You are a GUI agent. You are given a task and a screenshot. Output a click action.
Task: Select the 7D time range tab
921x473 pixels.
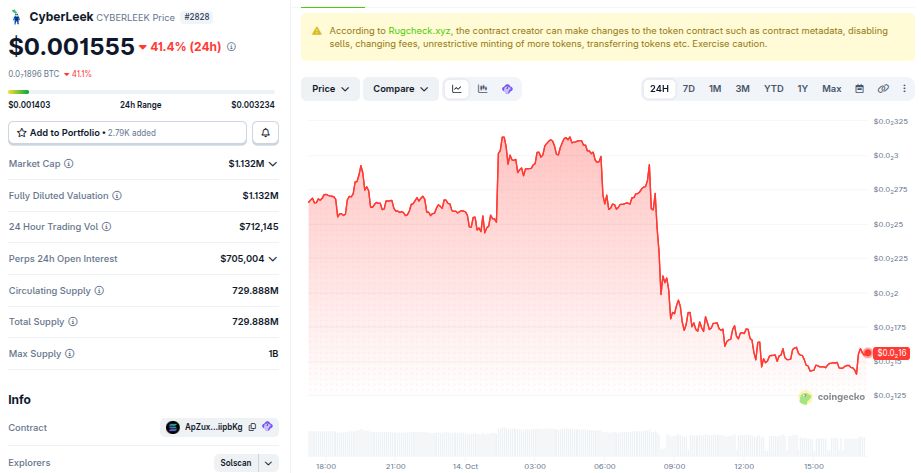coord(688,89)
